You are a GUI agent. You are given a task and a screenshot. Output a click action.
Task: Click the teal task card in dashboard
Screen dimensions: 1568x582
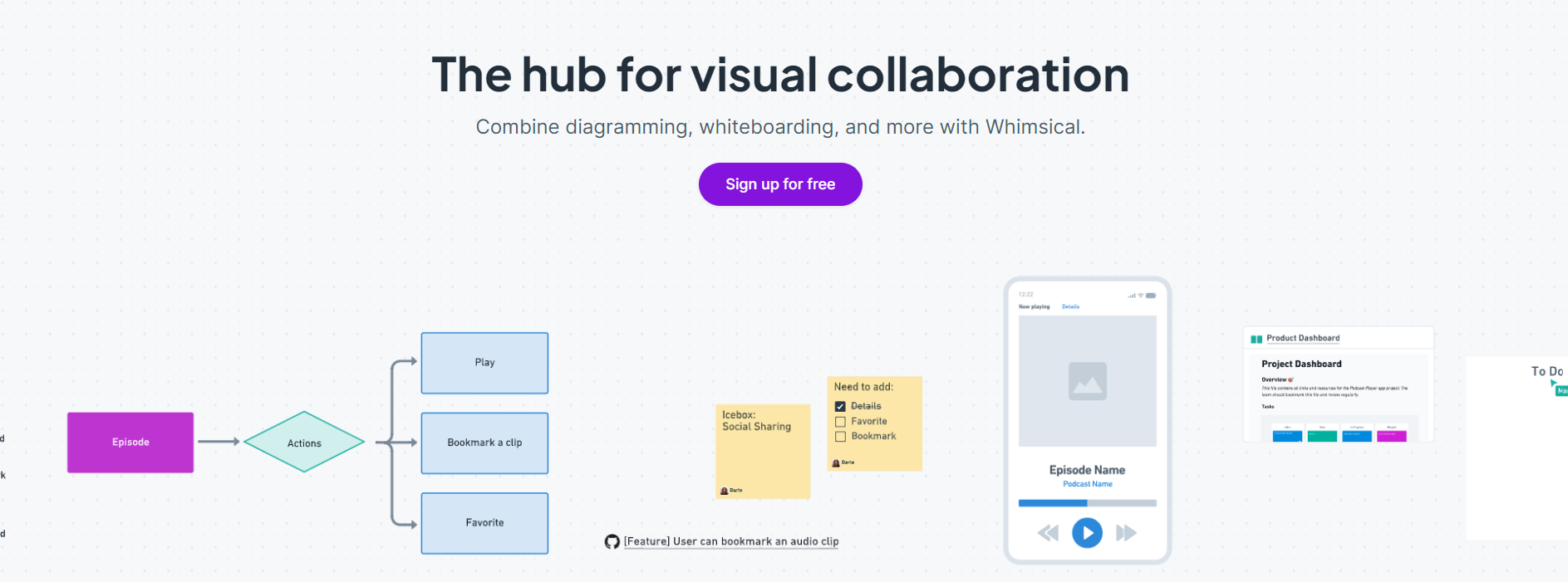[x=1322, y=436]
